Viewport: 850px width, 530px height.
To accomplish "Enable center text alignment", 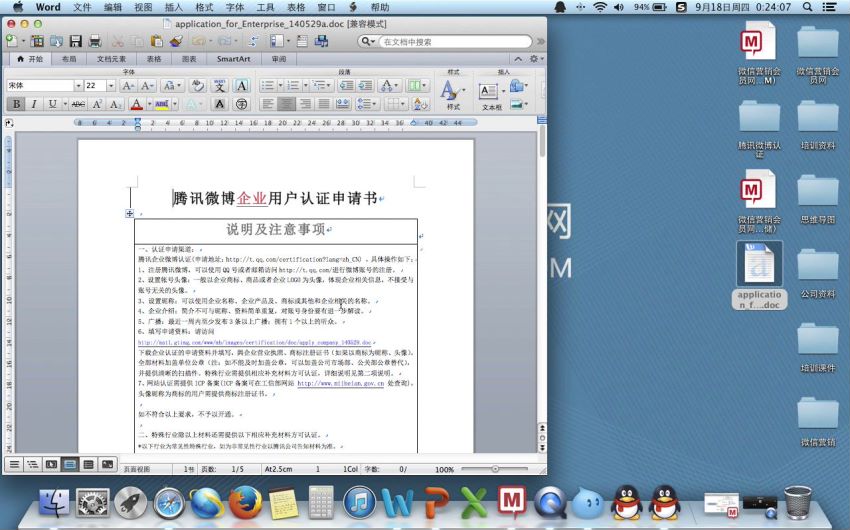I will [287, 104].
